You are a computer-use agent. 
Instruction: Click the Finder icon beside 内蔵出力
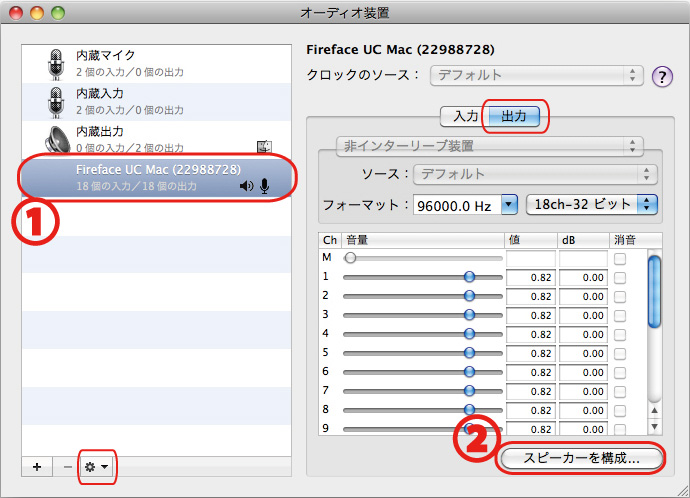[264, 147]
